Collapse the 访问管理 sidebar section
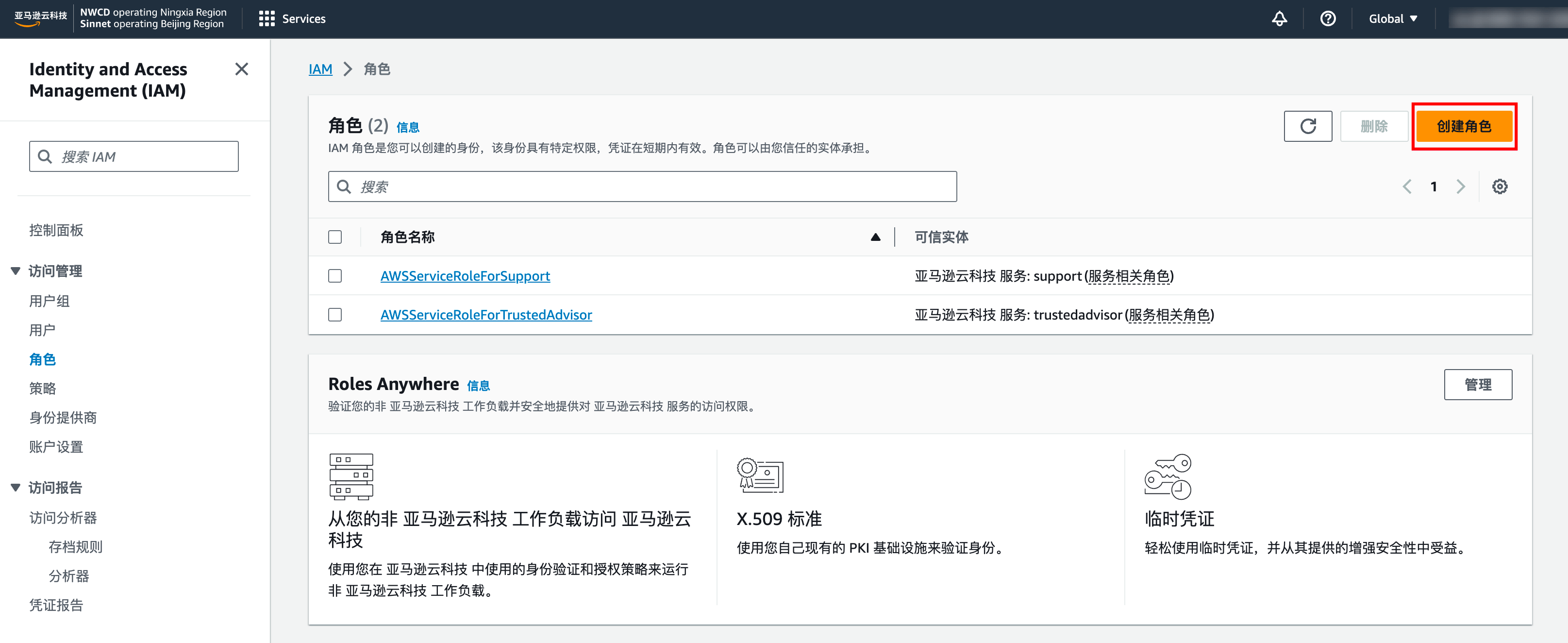This screenshot has width=1568, height=643. click(x=16, y=271)
